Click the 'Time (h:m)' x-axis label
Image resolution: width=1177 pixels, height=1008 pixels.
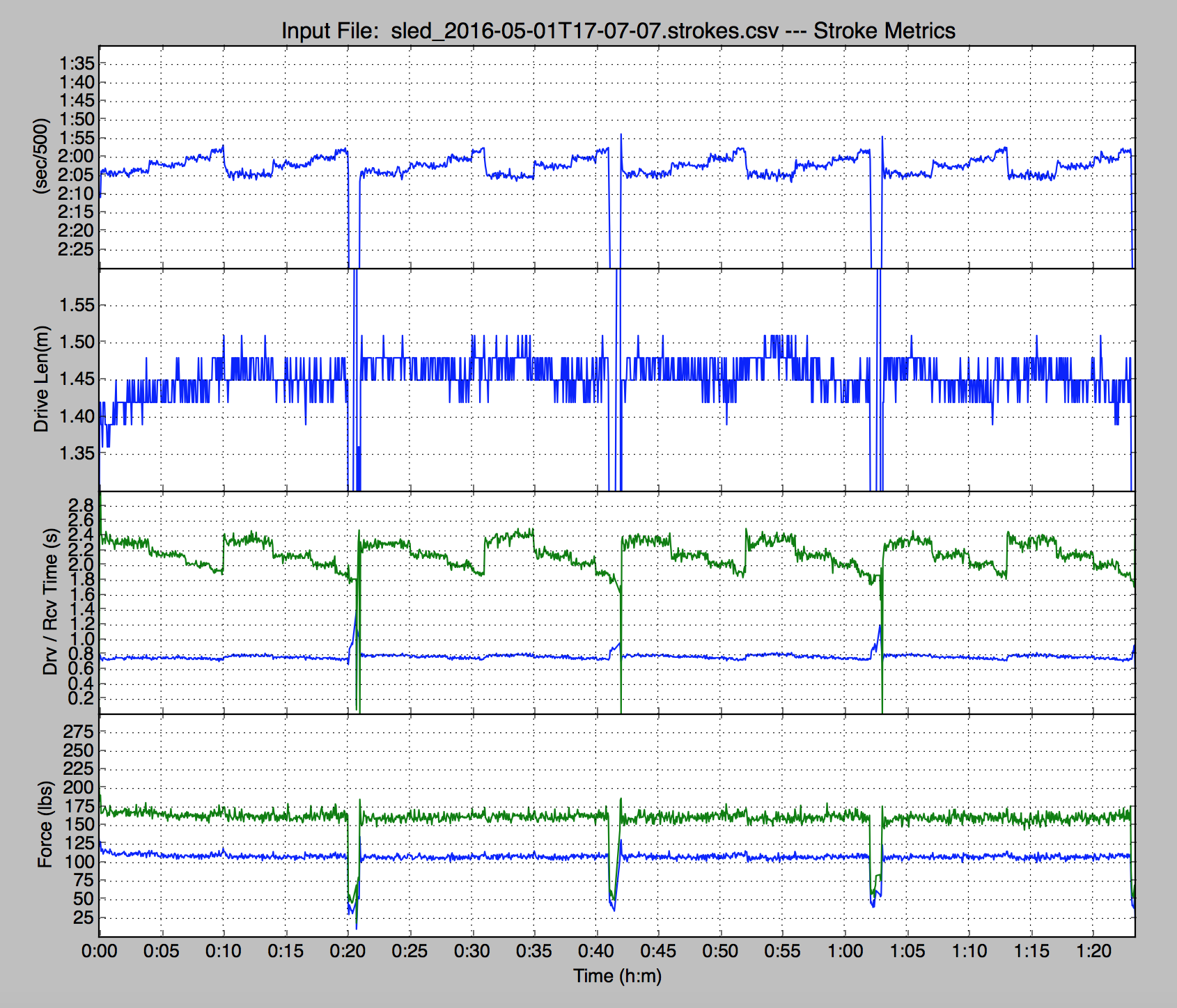pos(617,976)
